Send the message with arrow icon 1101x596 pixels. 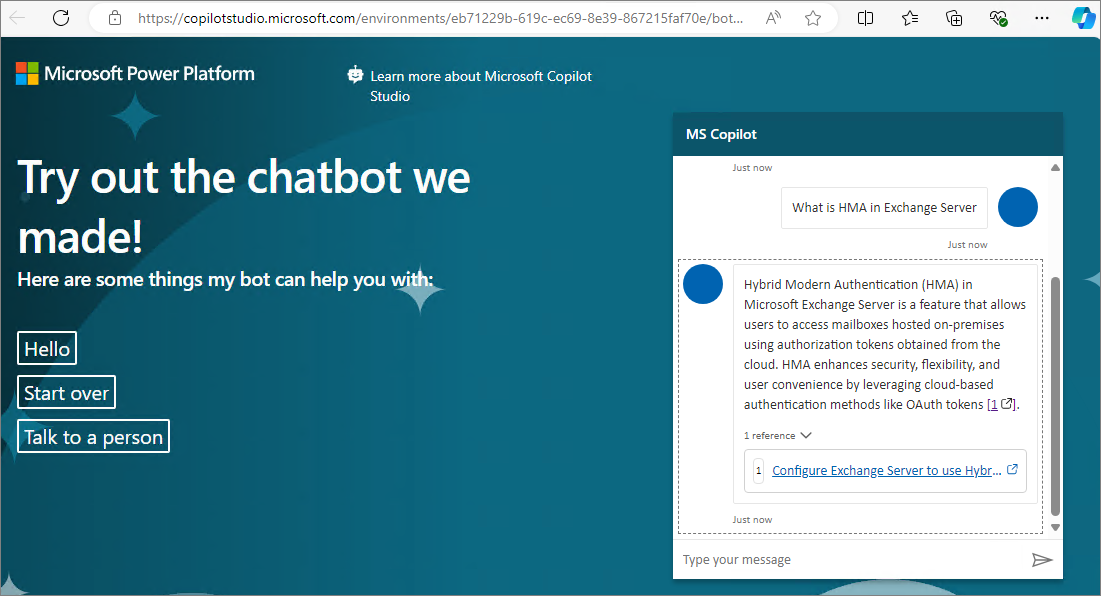1041,559
